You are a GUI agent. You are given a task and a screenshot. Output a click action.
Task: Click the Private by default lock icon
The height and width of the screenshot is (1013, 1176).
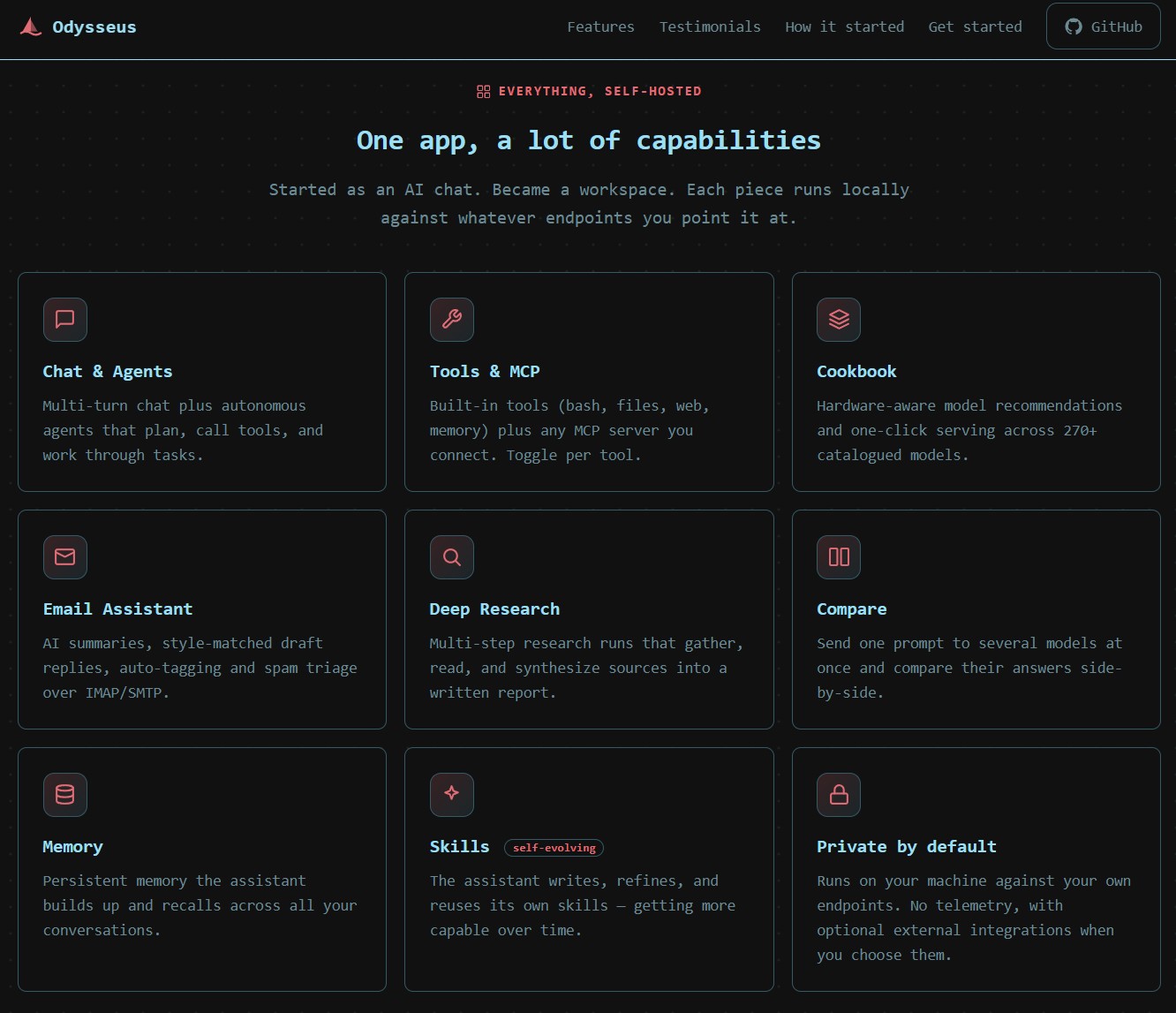[x=839, y=795]
